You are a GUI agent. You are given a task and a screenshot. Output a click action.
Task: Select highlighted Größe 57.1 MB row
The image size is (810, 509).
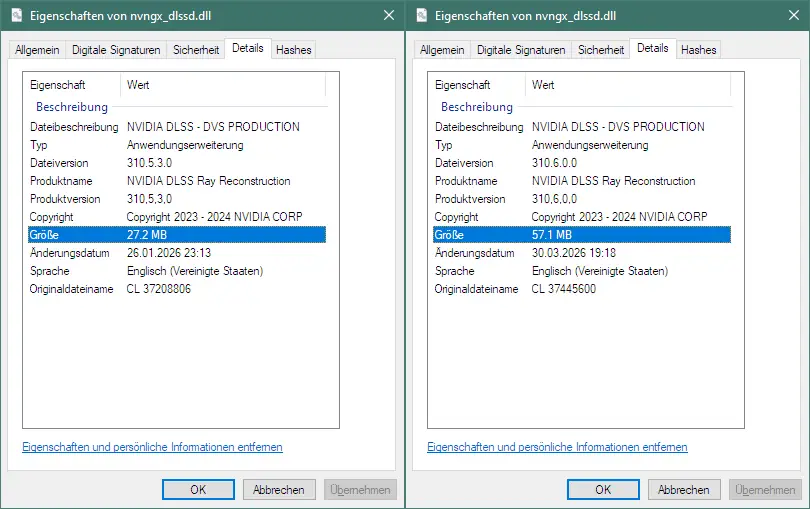582,235
